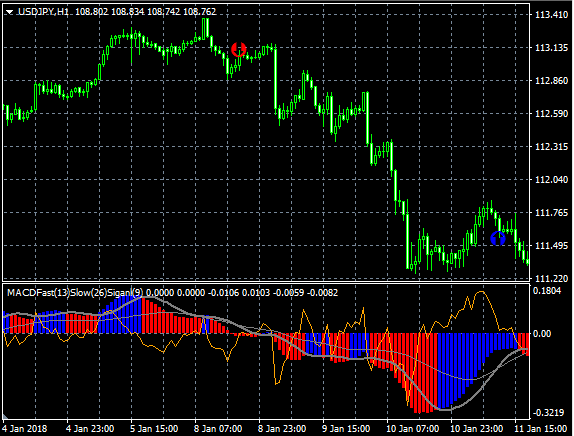The width and height of the screenshot is (574, 436).
Task: Click the red down-arrow sell marker
Action: [239, 49]
